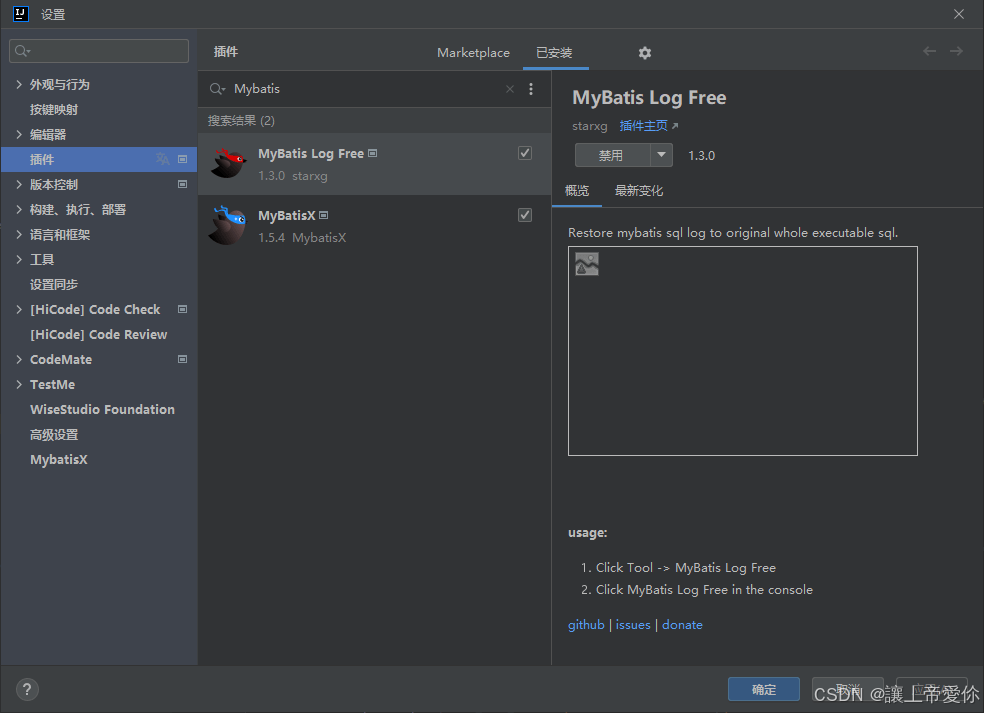
Task: Open the 概览 tab
Action: [577, 190]
